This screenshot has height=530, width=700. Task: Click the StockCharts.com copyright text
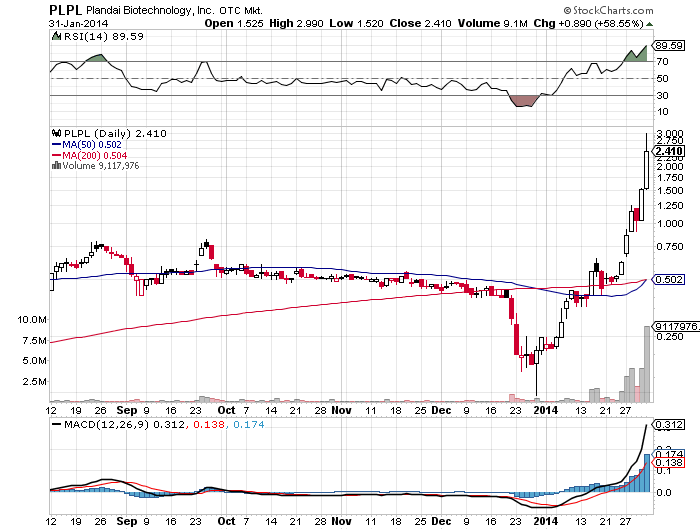pyautogui.click(x=608, y=10)
